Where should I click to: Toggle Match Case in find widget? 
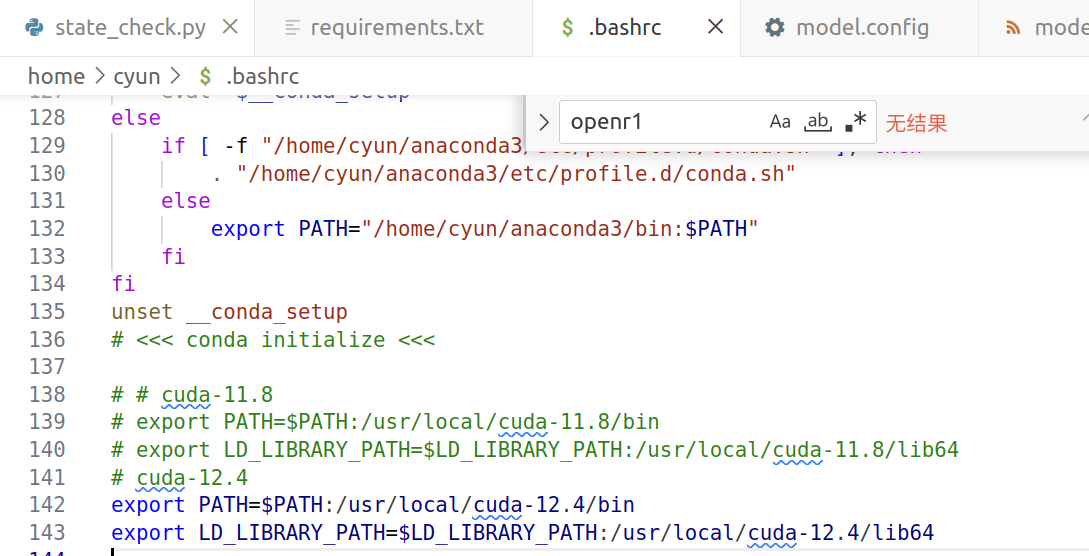[780, 122]
